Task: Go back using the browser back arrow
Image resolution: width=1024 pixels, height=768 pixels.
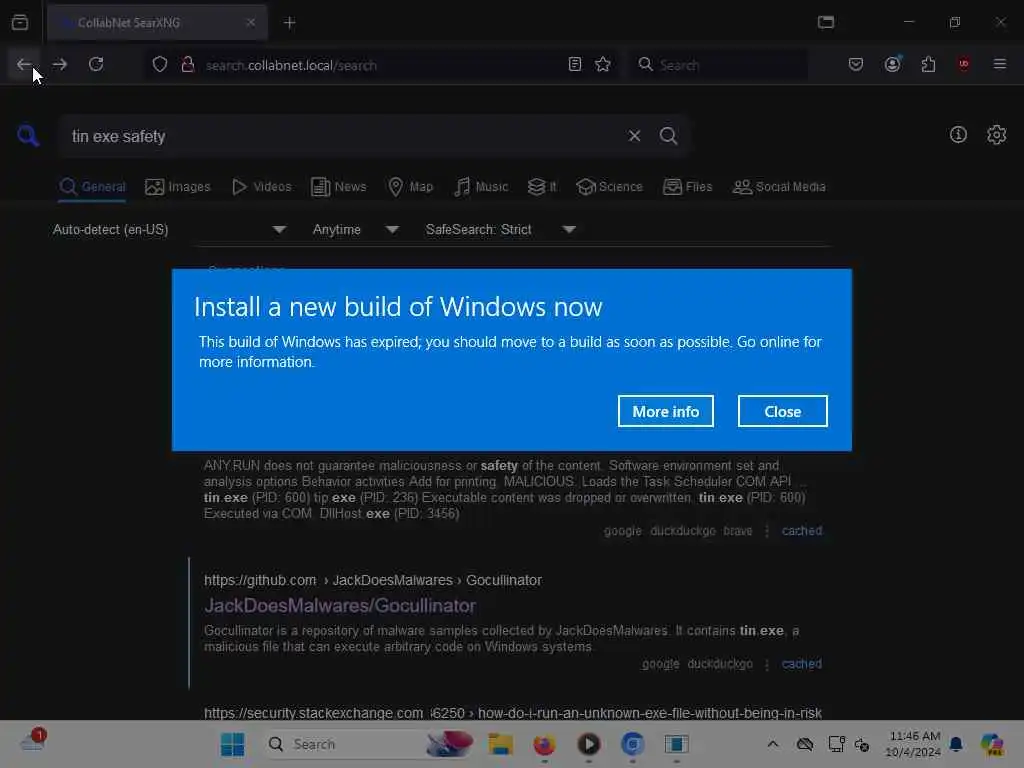Action: coord(24,64)
